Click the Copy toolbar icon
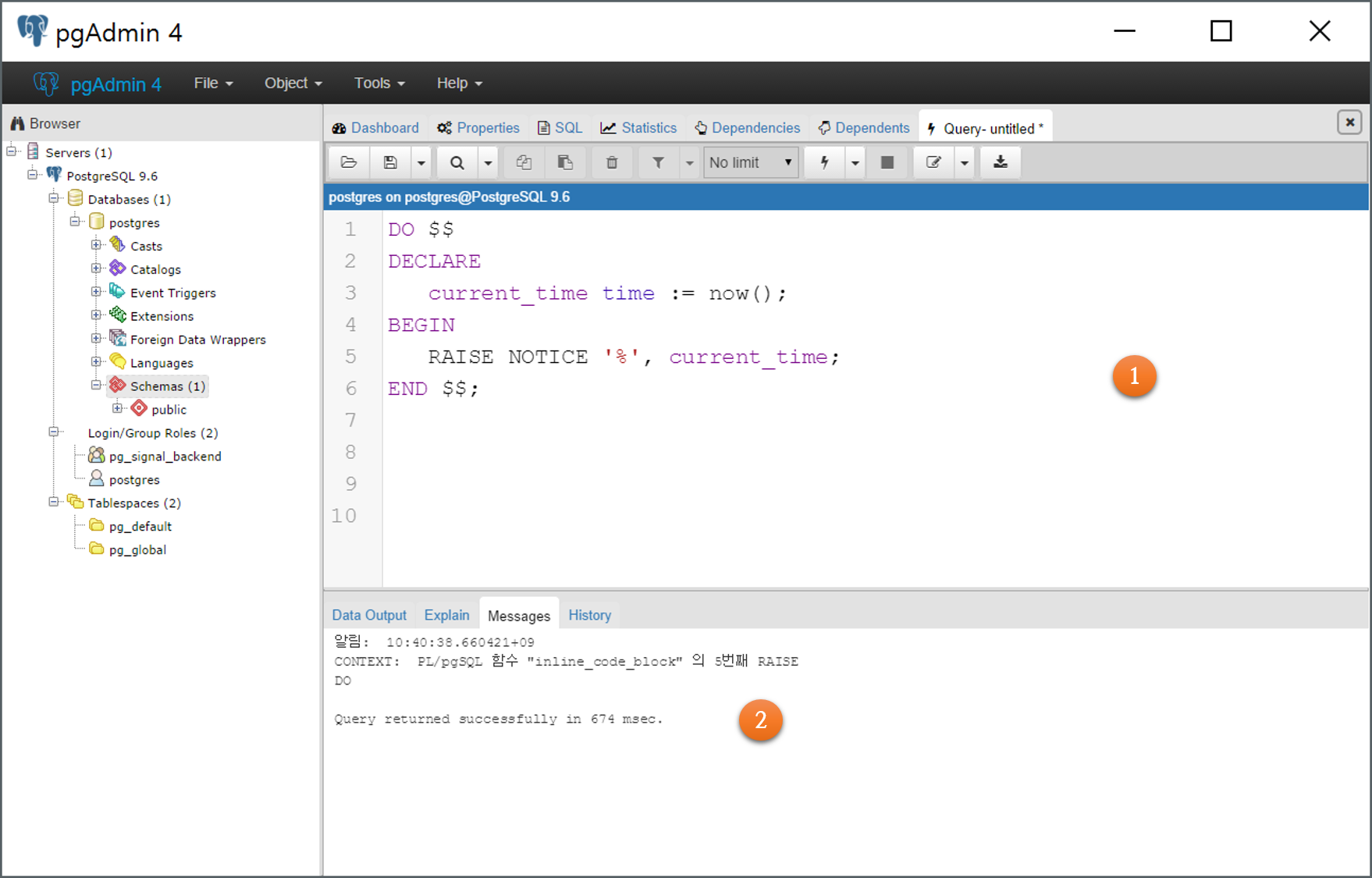The image size is (1372, 878). [x=524, y=162]
